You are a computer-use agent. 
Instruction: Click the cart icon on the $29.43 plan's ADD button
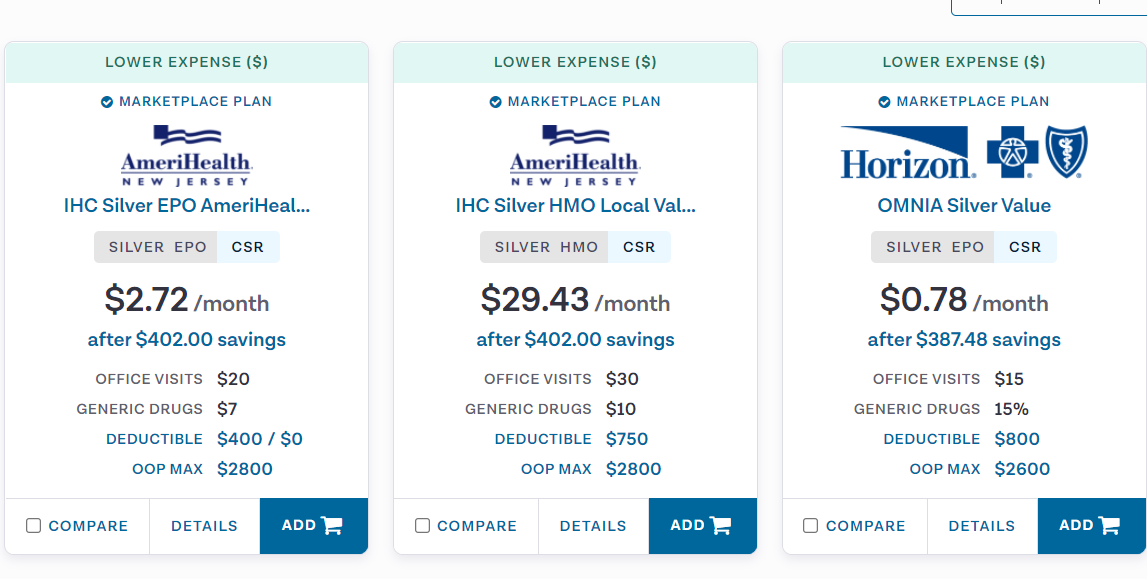tap(721, 525)
